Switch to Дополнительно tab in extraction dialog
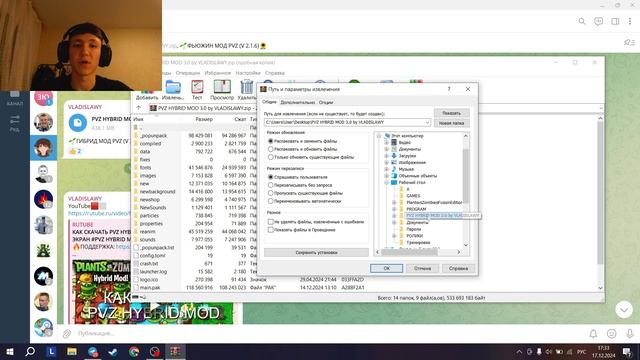This screenshot has width=640, height=360. tap(298, 102)
